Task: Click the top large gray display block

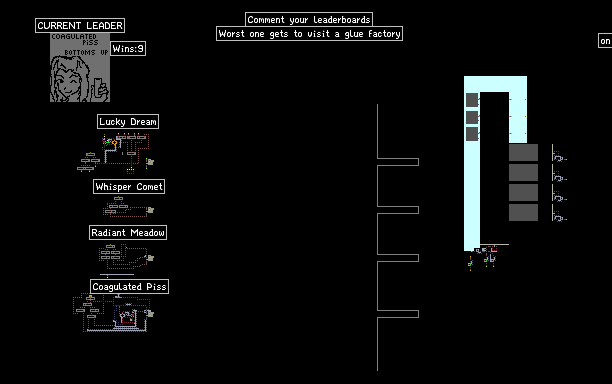Action: tap(523, 153)
